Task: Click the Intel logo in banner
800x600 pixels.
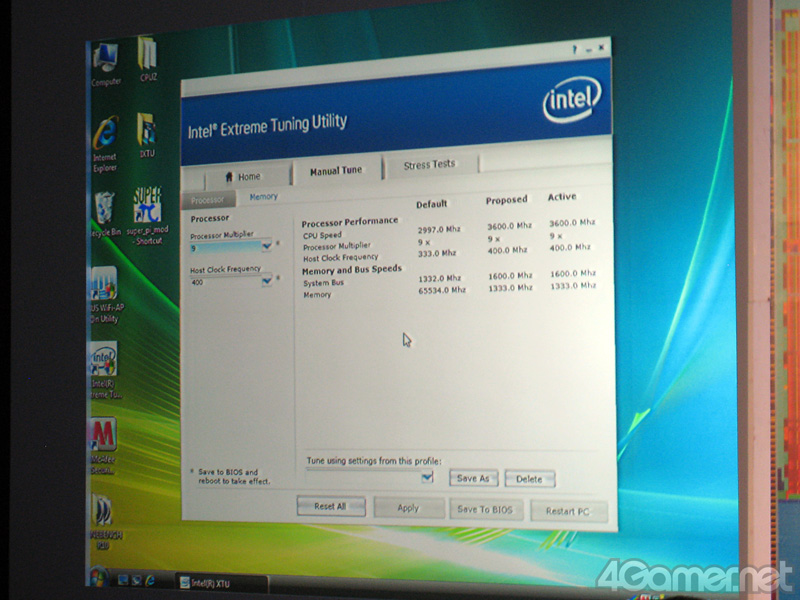Action: (x=572, y=99)
